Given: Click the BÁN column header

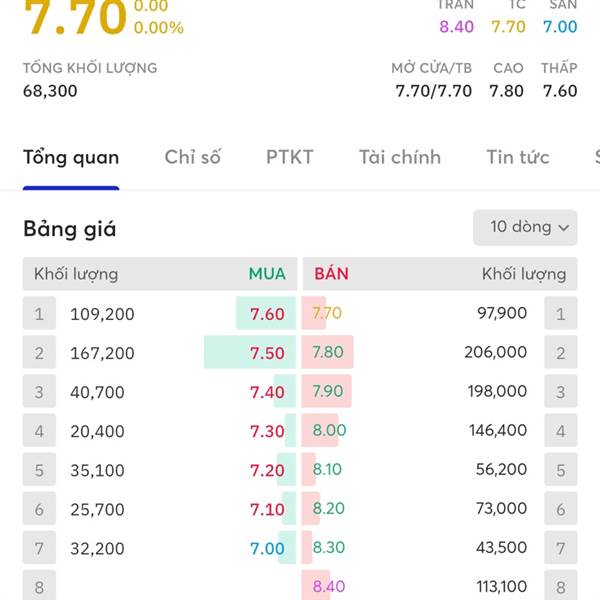Looking at the screenshot, I should pyautogui.click(x=331, y=274).
